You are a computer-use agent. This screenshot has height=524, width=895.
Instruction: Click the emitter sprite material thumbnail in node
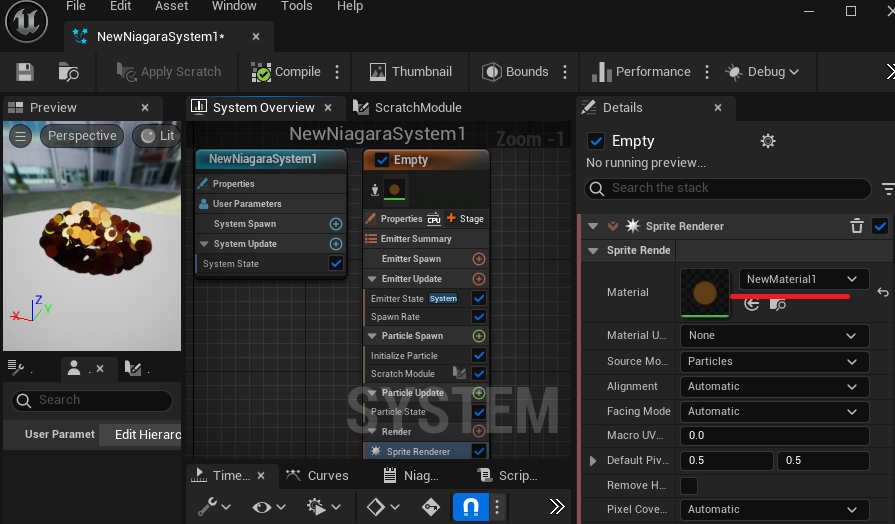tap(394, 190)
